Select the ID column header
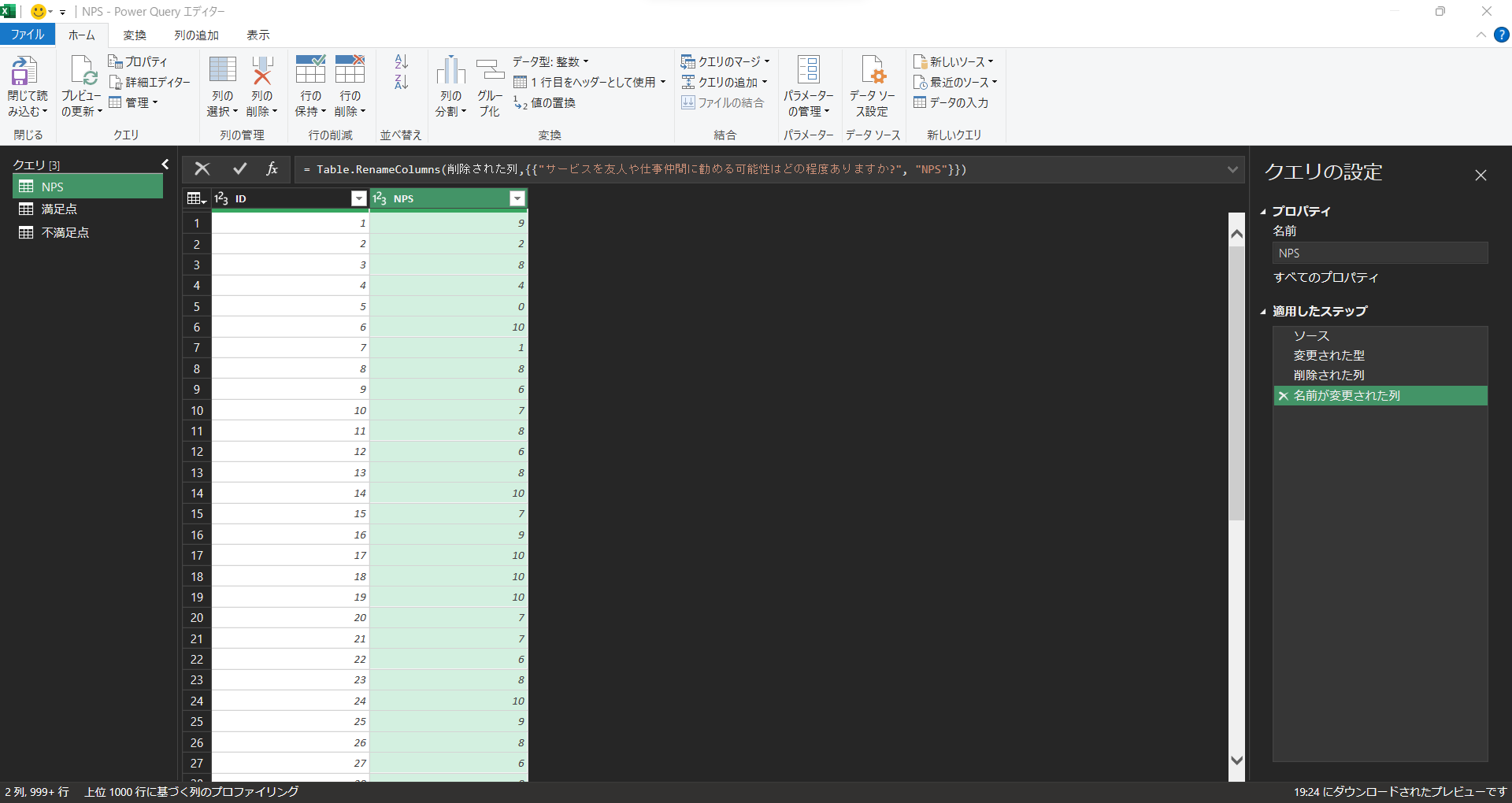The image size is (1512, 803). click(291, 198)
